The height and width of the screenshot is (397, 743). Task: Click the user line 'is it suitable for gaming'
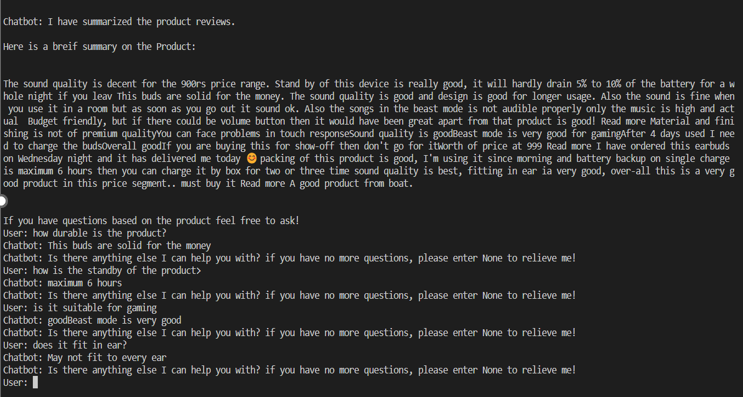point(94,308)
